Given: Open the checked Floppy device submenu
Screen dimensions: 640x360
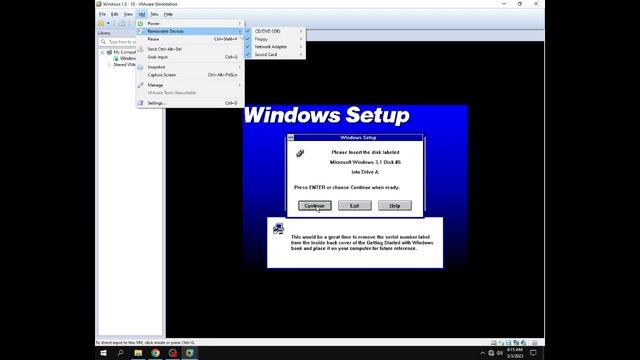Looking at the screenshot, I should (x=275, y=39).
